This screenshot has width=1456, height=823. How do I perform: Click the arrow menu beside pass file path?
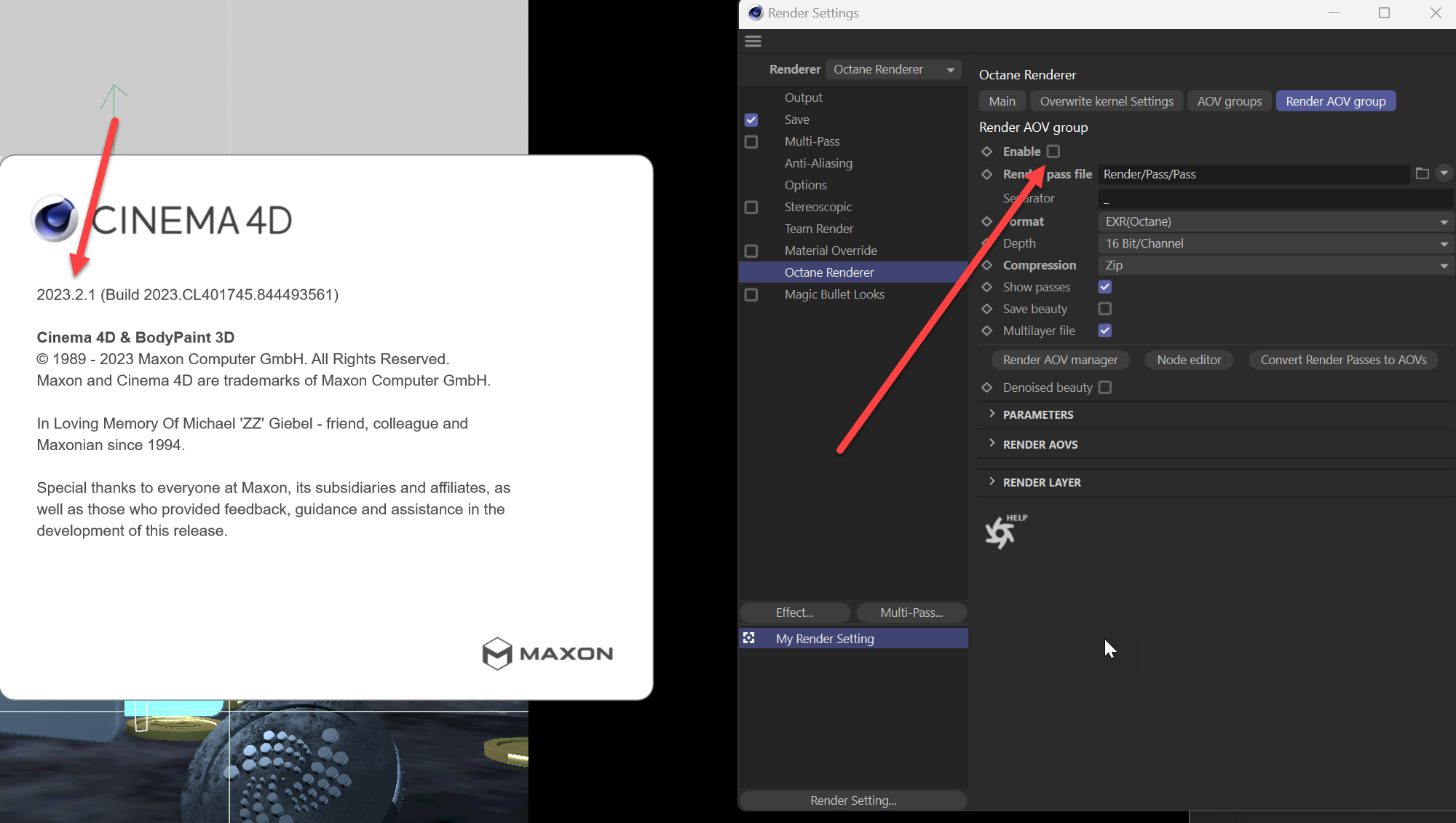(1444, 173)
